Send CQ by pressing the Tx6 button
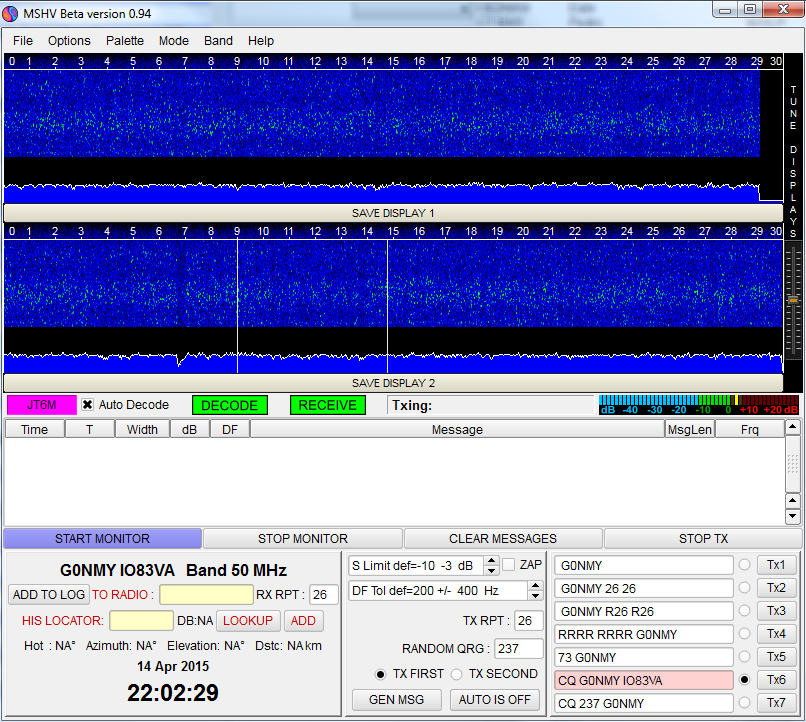The image size is (806, 722). click(776, 679)
